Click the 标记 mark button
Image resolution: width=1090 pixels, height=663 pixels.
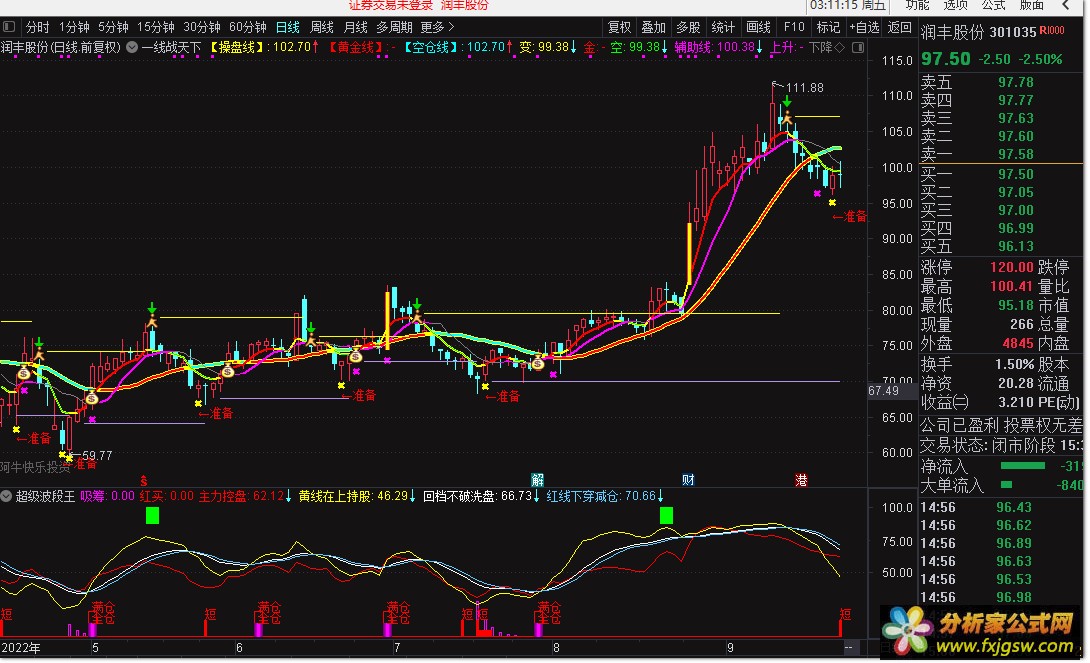828,27
